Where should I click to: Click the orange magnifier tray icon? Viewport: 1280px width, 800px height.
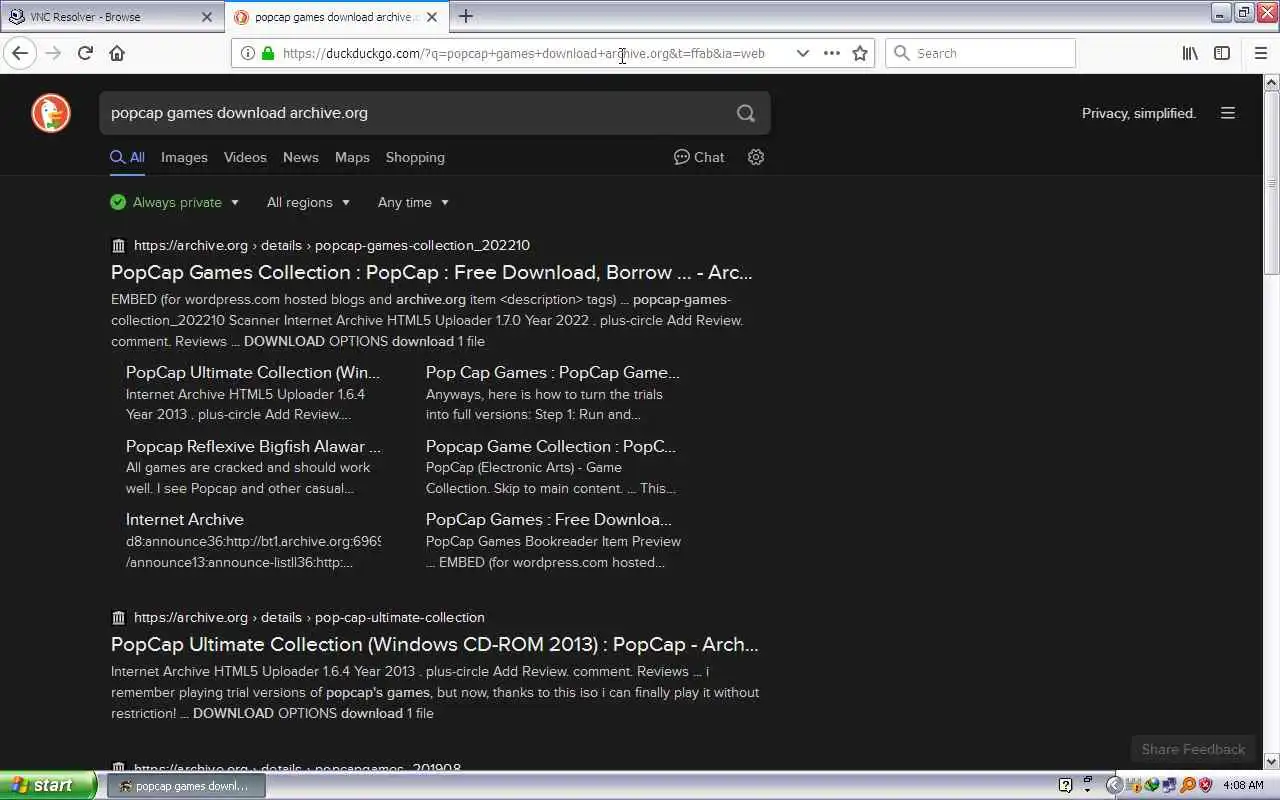point(1189,785)
